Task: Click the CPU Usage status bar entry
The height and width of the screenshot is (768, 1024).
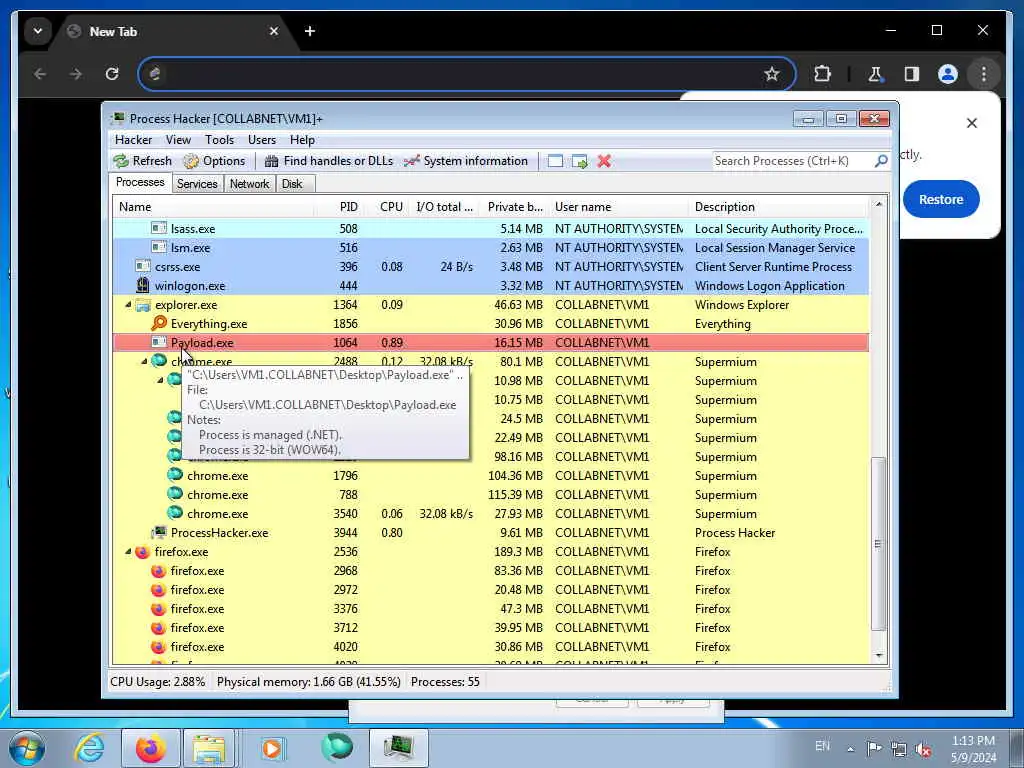Action: tap(157, 682)
